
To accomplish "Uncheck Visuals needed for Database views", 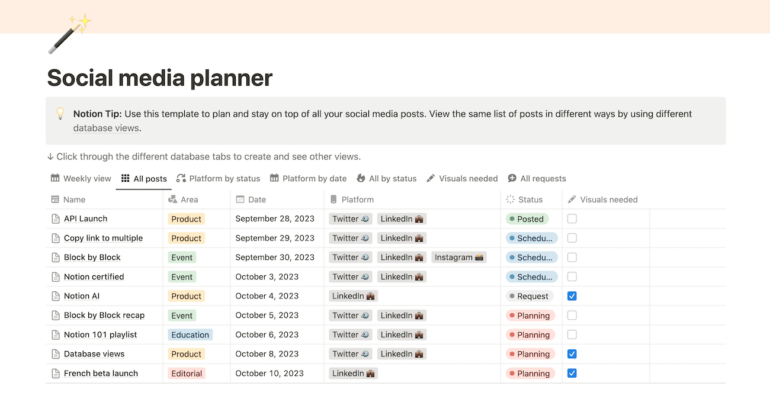I will point(572,354).
